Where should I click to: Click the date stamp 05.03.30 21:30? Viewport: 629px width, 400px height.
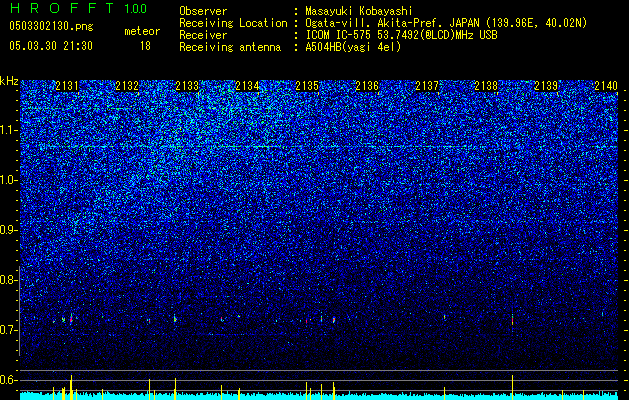(x=51, y=46)
